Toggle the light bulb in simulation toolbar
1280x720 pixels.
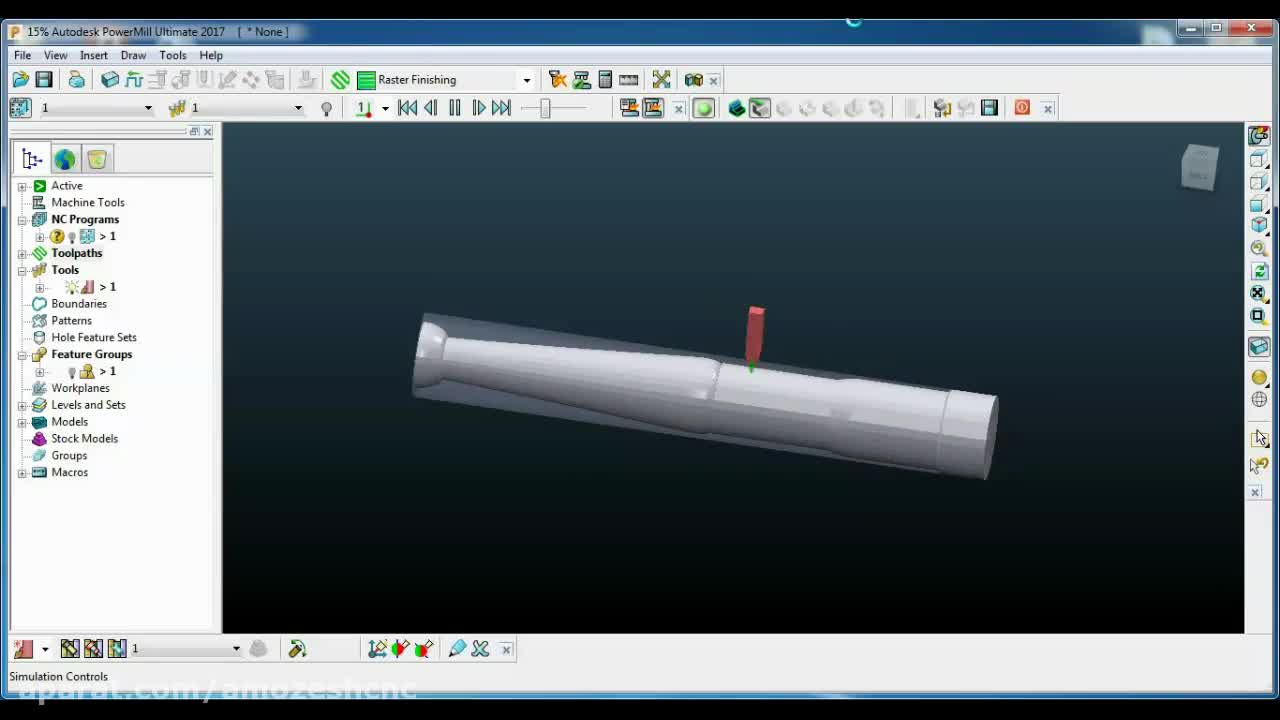tap(326, 109)
